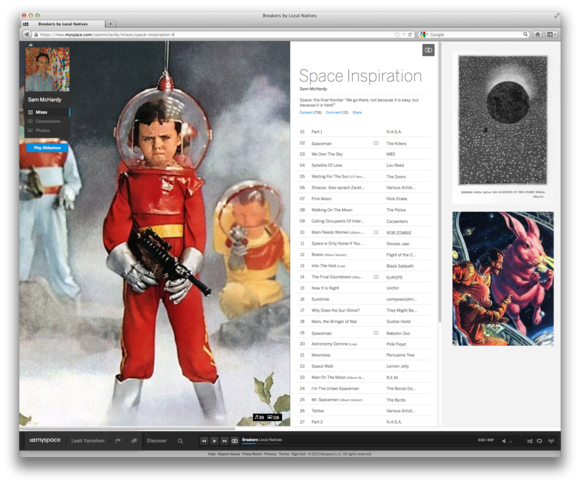Viewport: 580px width, 484px height.
Task: Open the browser home page icon
Action: [x=538, y=34]
